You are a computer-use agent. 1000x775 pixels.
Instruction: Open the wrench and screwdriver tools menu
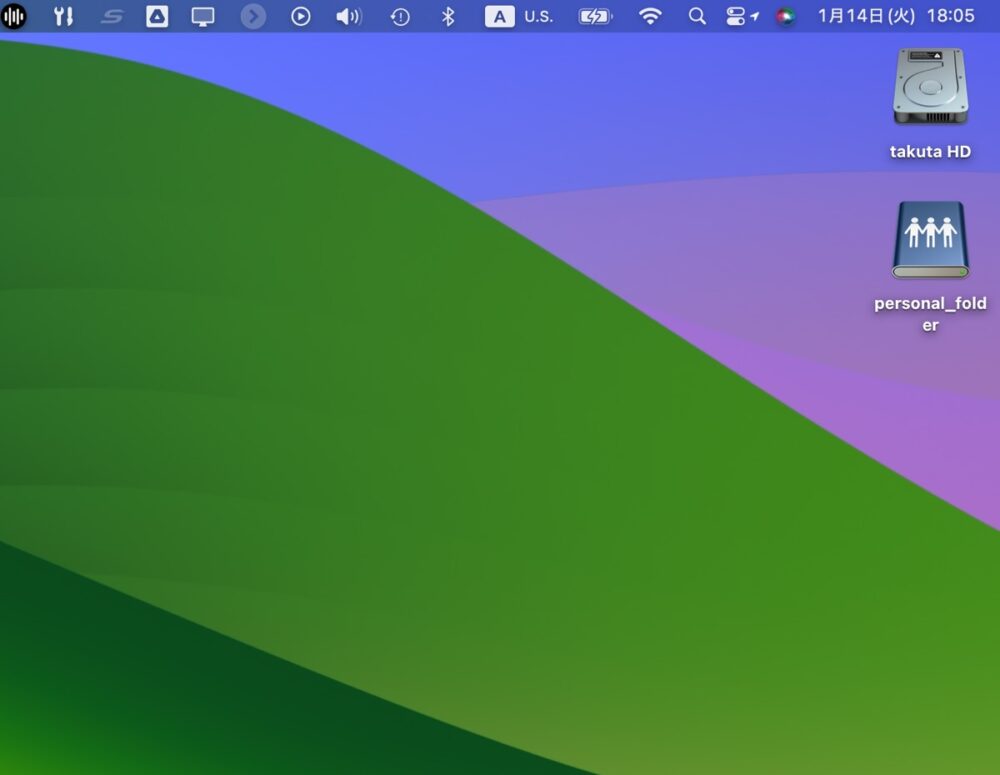(63, 16)
